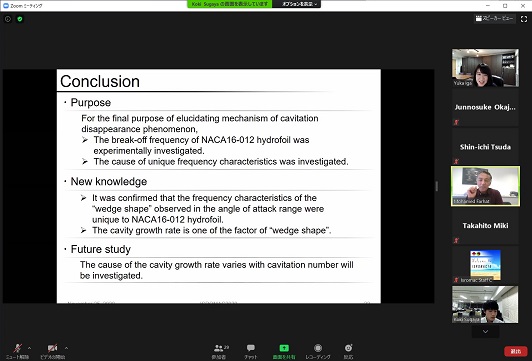The height and width of the screenshot is (361, 532).
Task: Unmute the microphone in the Zoom toolbar
Action: click(x=17, y=348)
